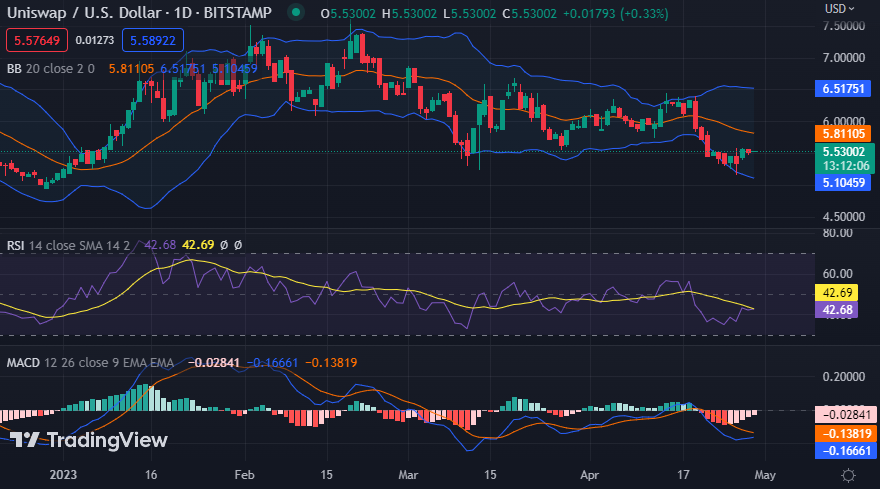Screen dimensions: 880x489
Task: Select the Uniswap / U.S. Dollar symbol title
Action: pos(139,12)
